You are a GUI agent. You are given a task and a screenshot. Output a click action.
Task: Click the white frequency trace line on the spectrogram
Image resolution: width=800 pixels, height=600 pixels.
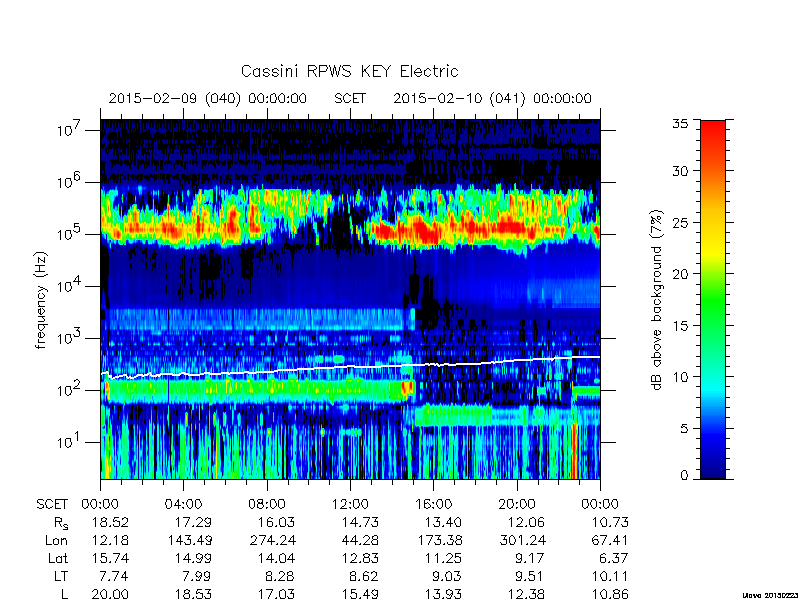350,366
